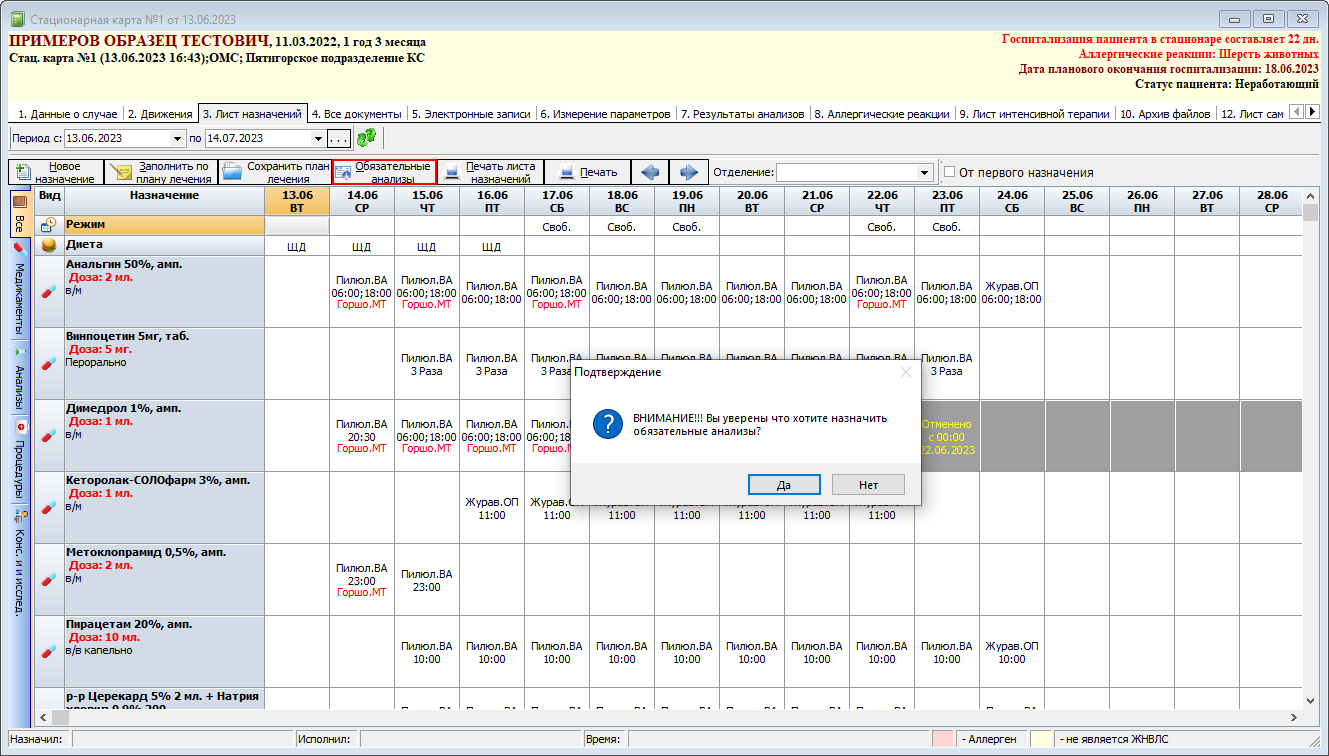Click the pill icon for Кеторолак-СОЛОфарм
The width and height of the screenshot is (1329, 756).
coord(49,507)
